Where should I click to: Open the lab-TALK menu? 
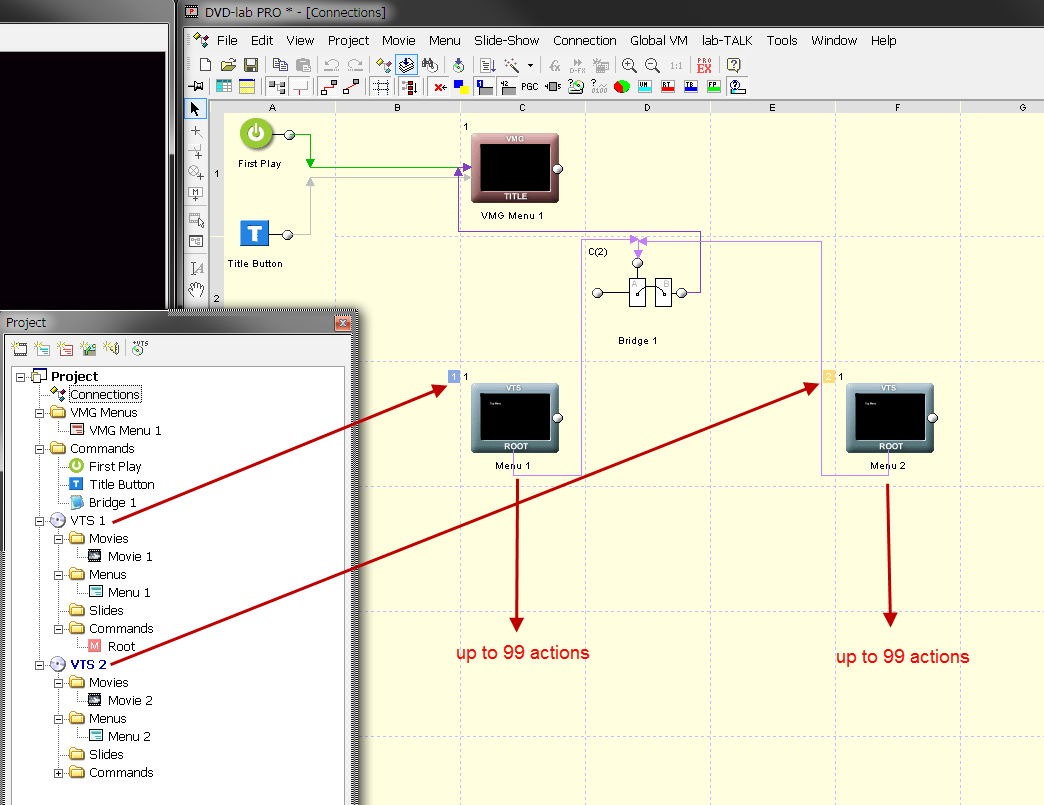tap(726, 41)
